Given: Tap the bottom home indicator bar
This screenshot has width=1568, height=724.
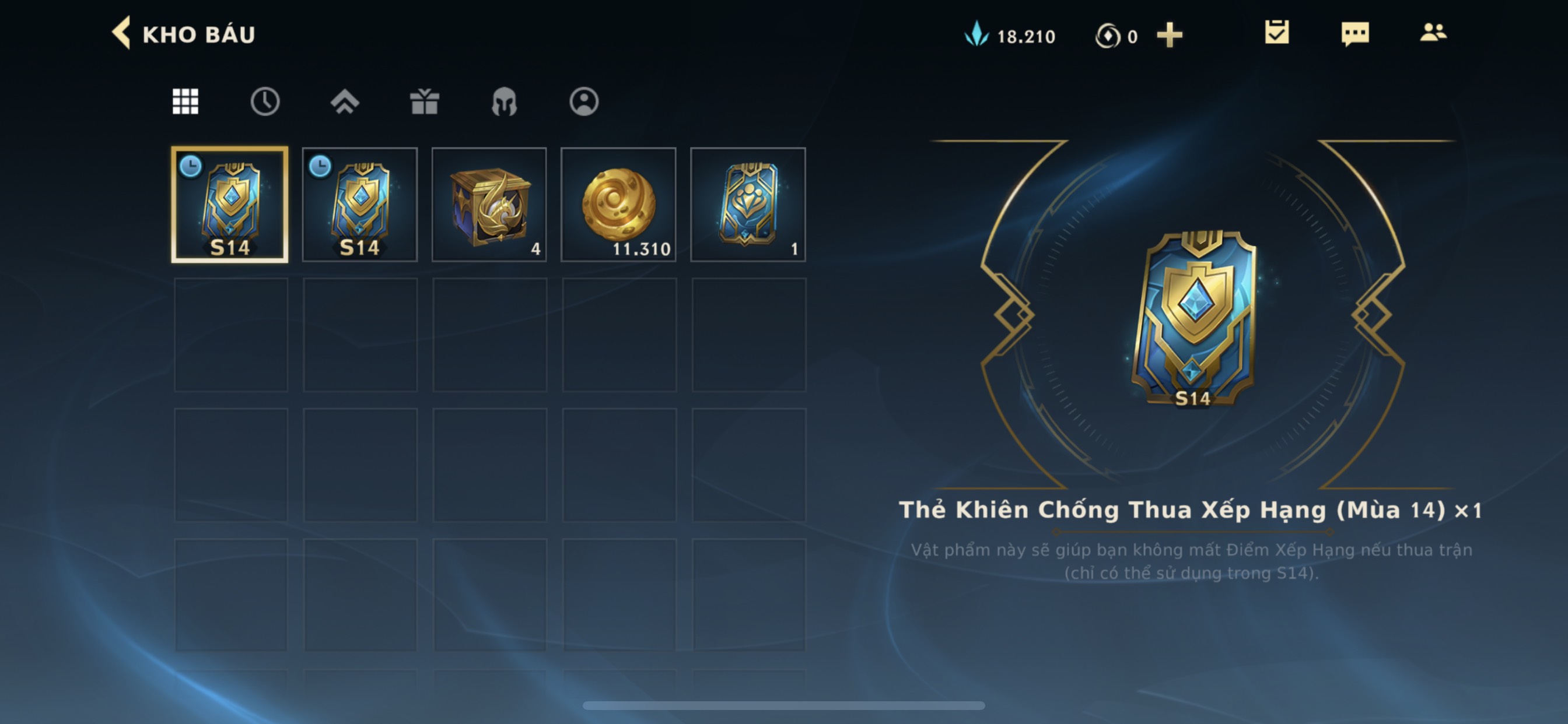Looking at the screenshot, I should click(783, 705).
